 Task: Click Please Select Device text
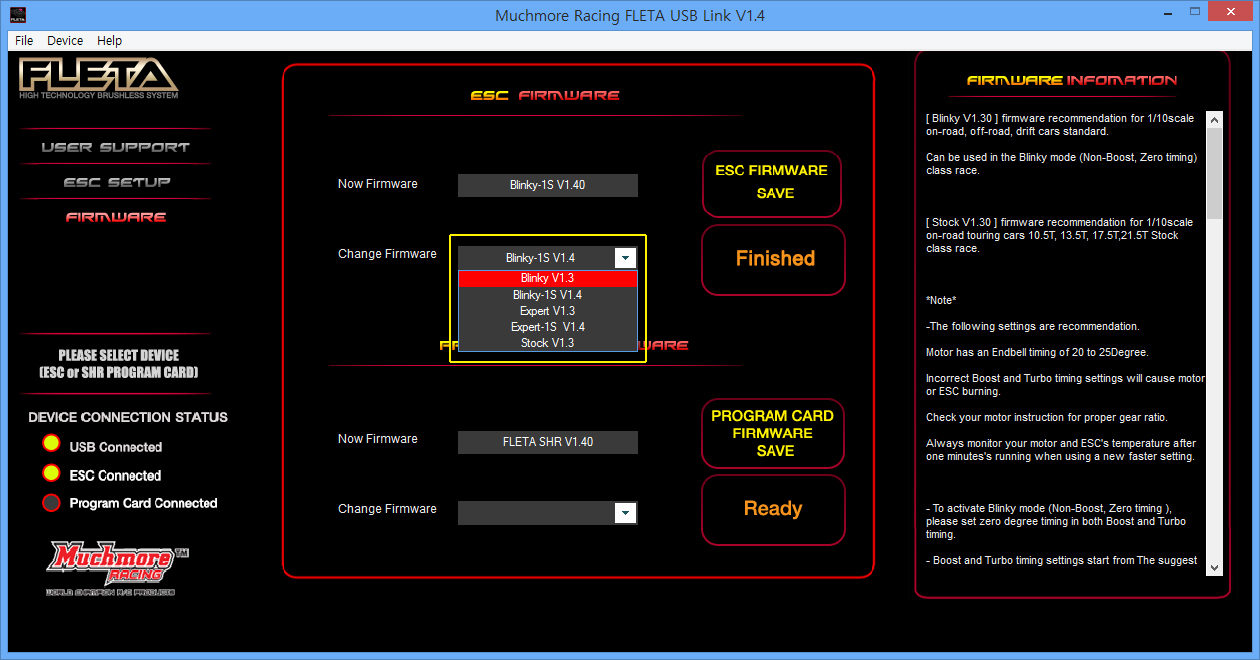pyautogui.click(x=118, y=364)
